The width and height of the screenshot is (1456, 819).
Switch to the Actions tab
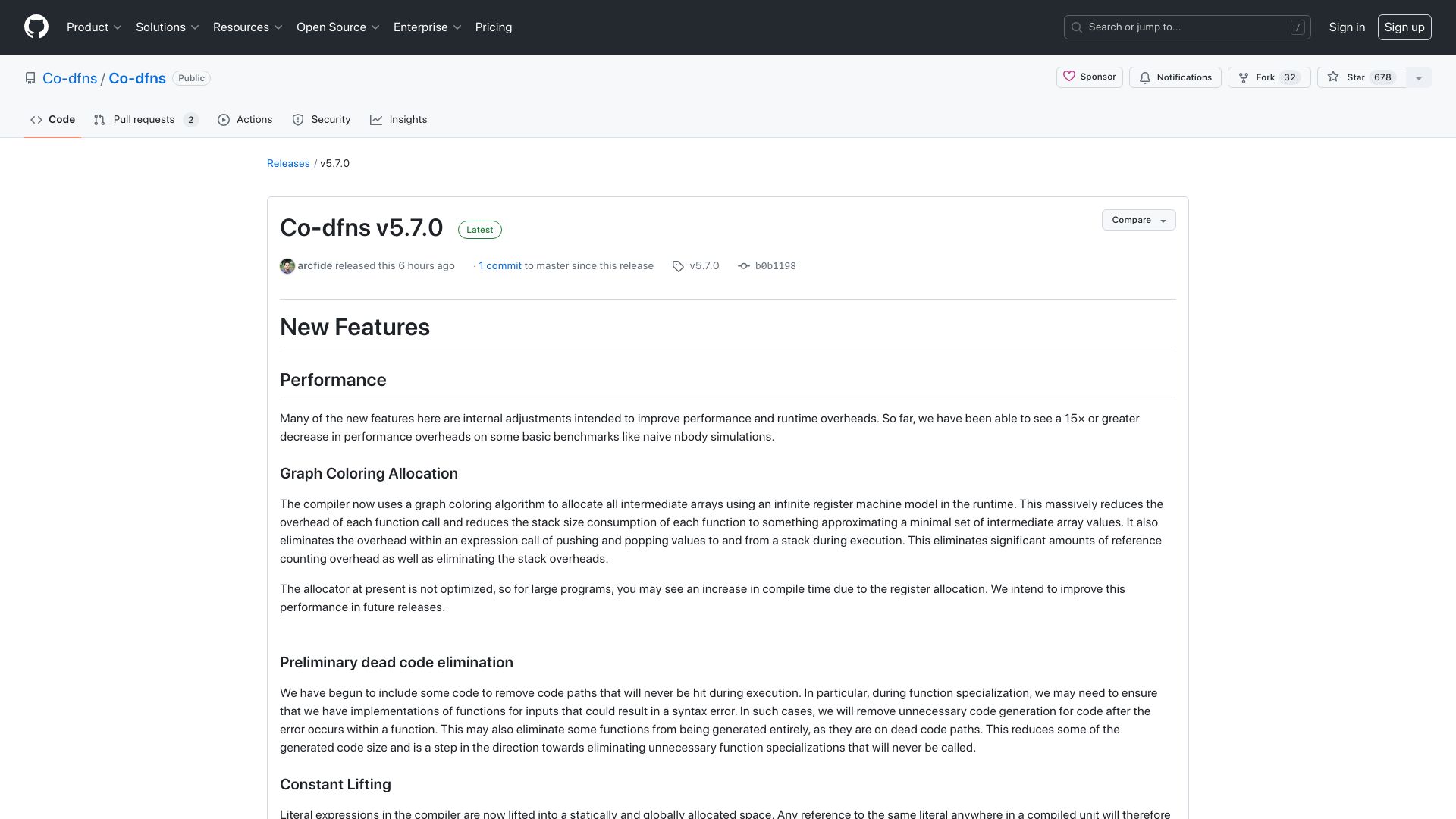245,120
